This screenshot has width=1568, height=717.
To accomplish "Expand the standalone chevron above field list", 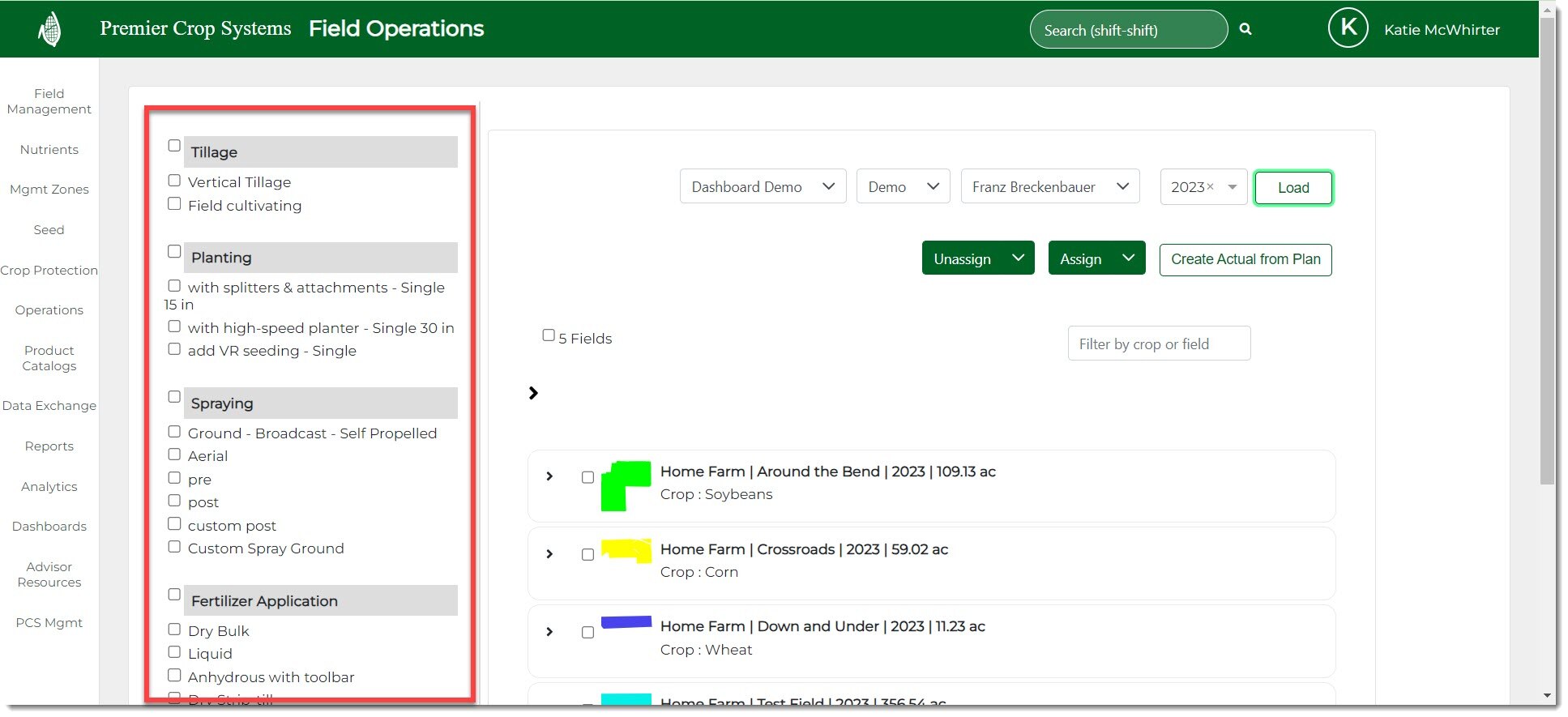I will point(533,393).
